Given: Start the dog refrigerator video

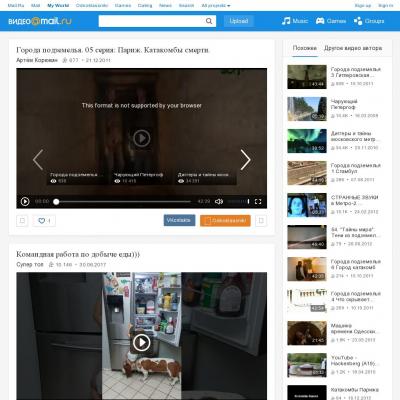Looking at the screenshot, I should tap(141, 342).
